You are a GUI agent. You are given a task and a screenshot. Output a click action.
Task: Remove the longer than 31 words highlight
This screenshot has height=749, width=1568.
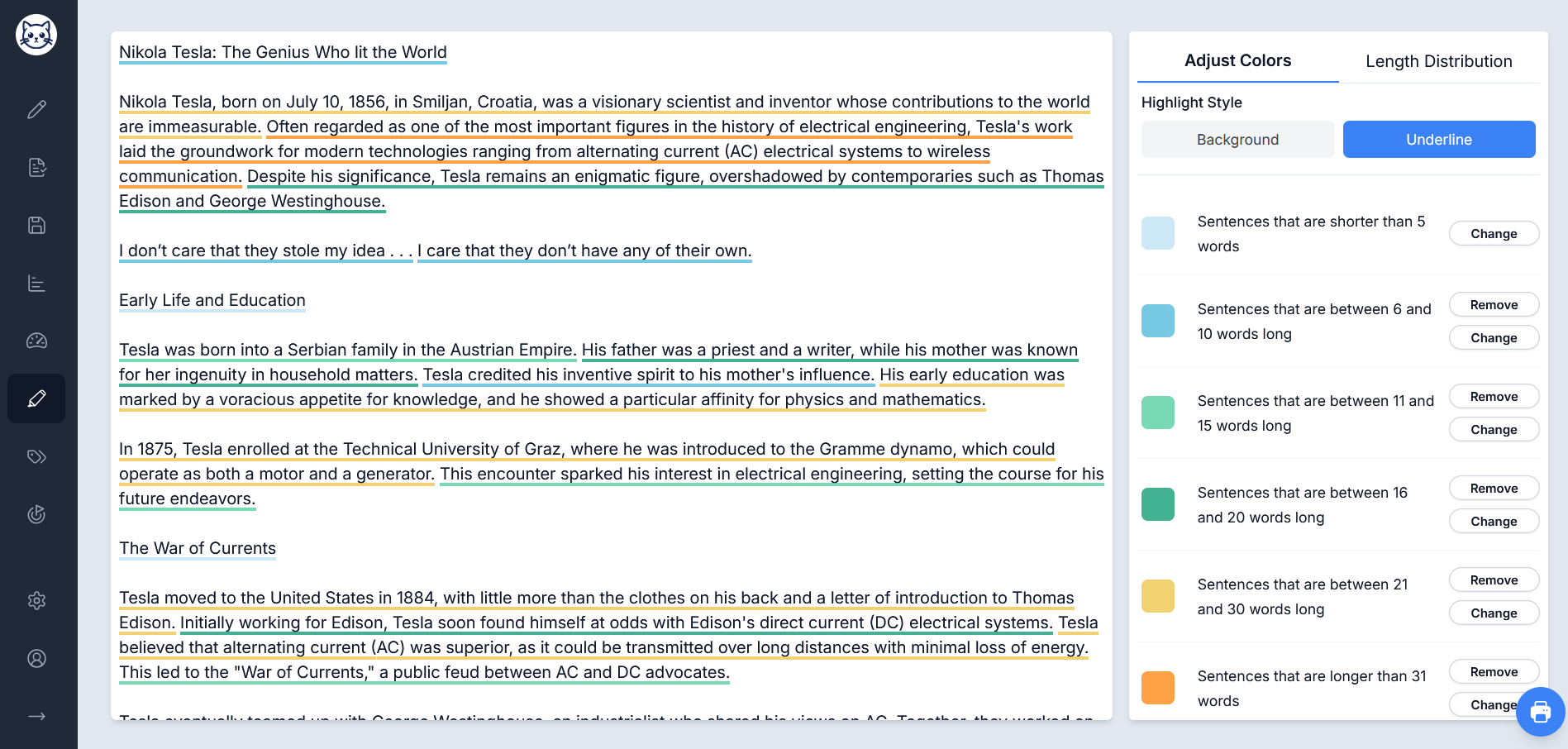1494,672
